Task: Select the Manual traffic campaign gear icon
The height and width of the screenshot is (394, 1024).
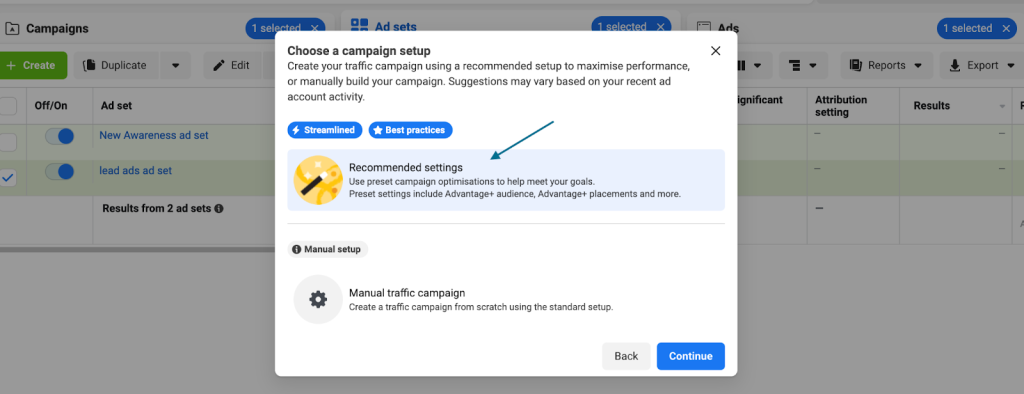Action: pyautogui.click(x=318, y=299)
